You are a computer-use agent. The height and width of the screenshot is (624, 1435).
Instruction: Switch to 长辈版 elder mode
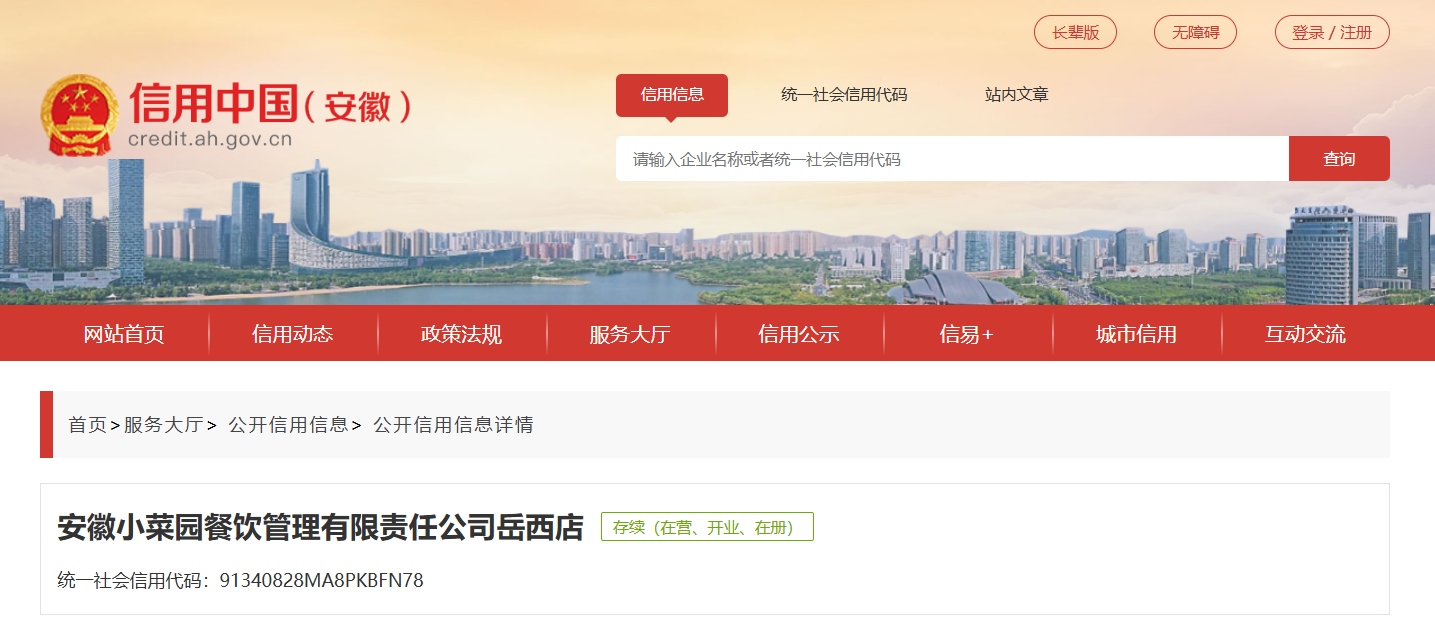pyautogui.click(x=1075, y=32)
